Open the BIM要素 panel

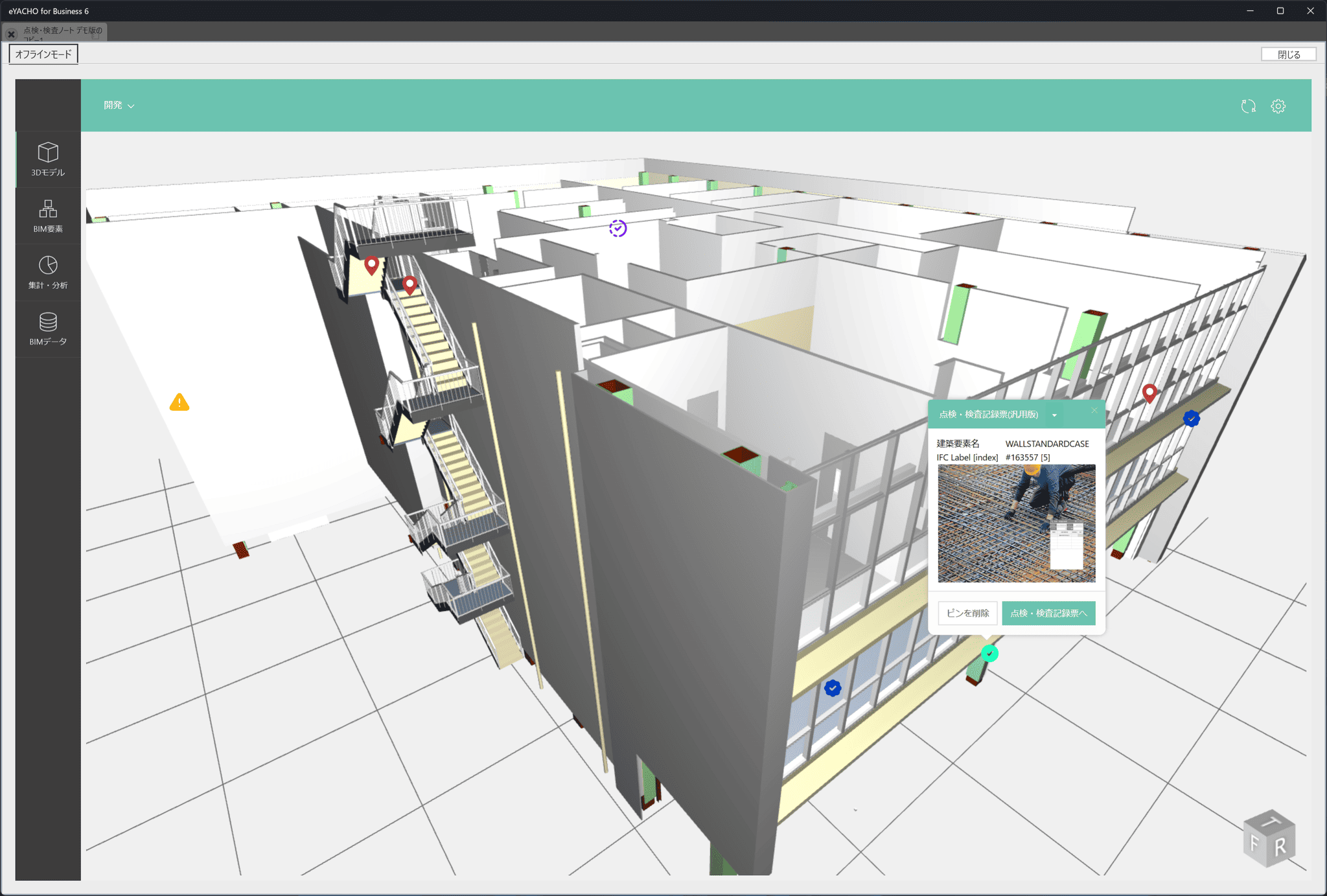(x=47, y=216)
